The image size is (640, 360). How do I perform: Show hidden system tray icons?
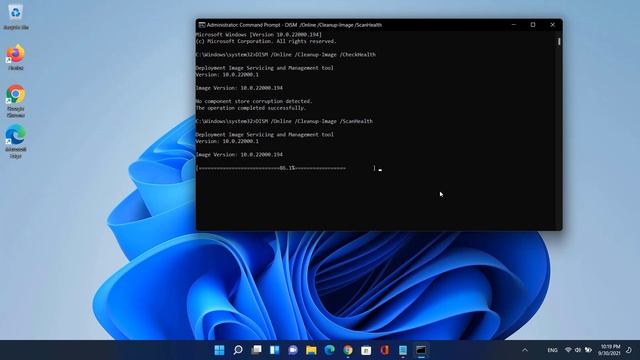[525, 350]
